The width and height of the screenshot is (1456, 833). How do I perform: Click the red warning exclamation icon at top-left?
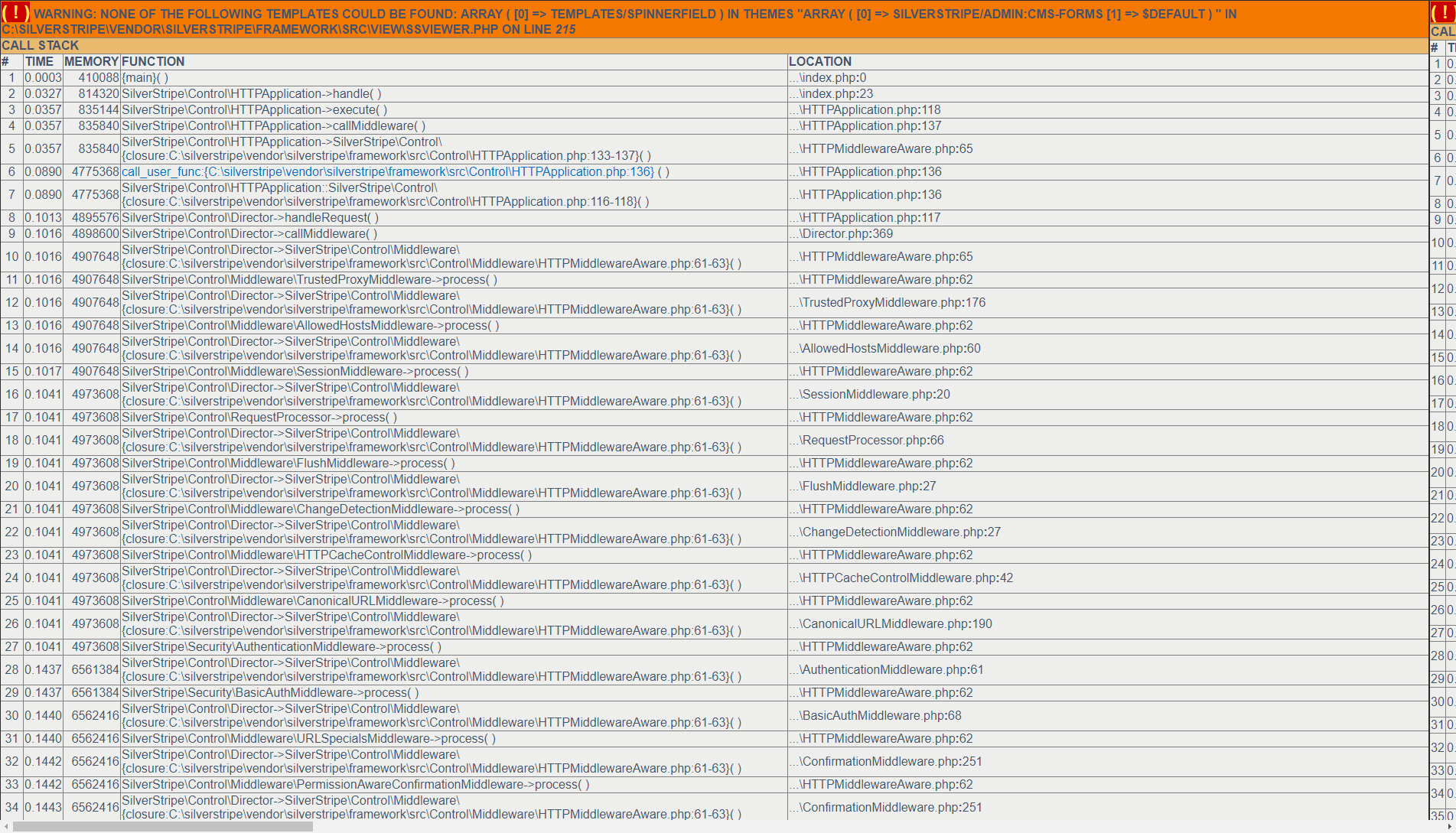click(15, 13)
